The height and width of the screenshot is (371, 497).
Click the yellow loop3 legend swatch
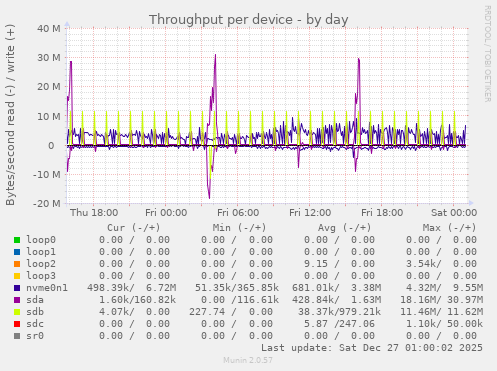(17, 276)
